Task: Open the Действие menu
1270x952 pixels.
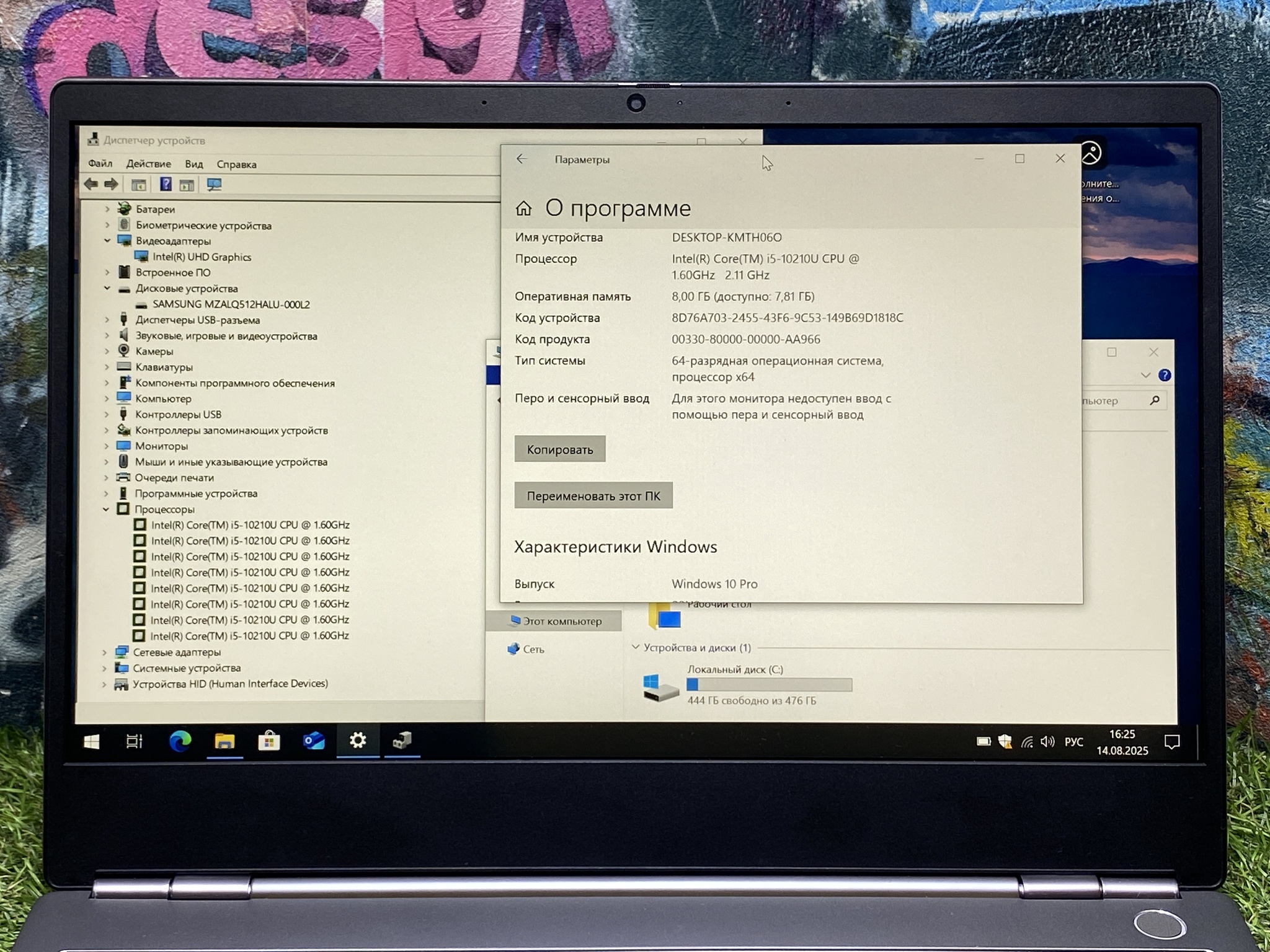Action: 148,164
